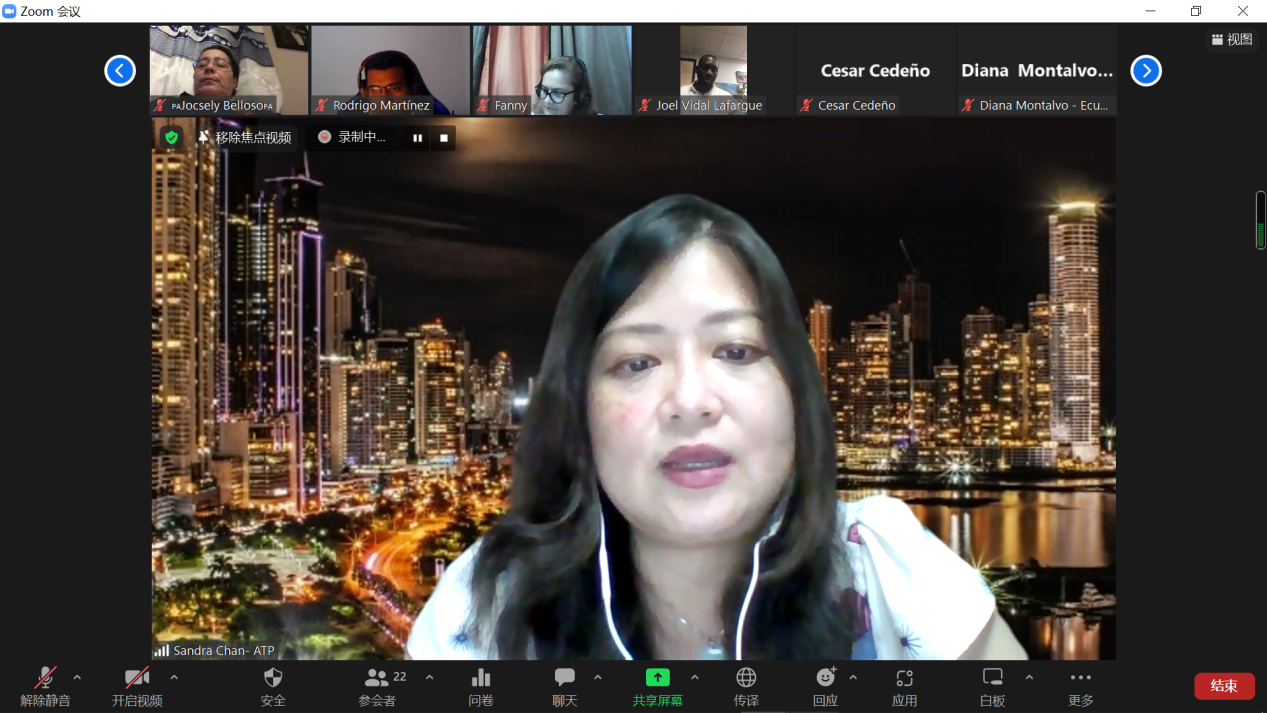
Task: Click the red 结束 end meeting button
Action: (1224, 686)
